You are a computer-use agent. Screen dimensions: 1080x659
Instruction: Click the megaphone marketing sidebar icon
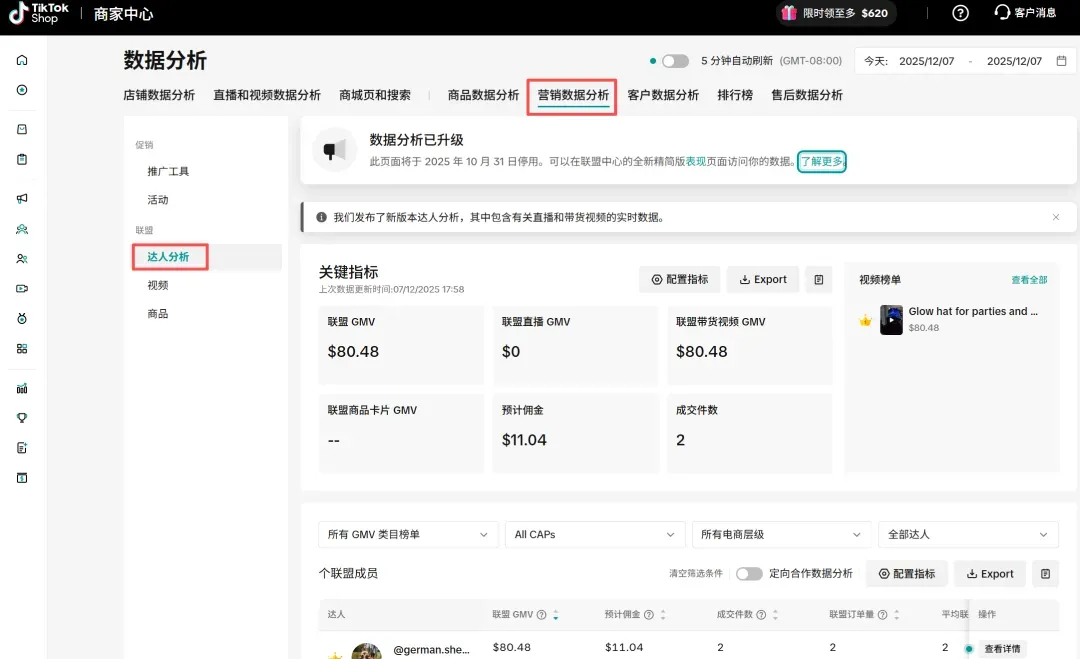pos(22,198)
